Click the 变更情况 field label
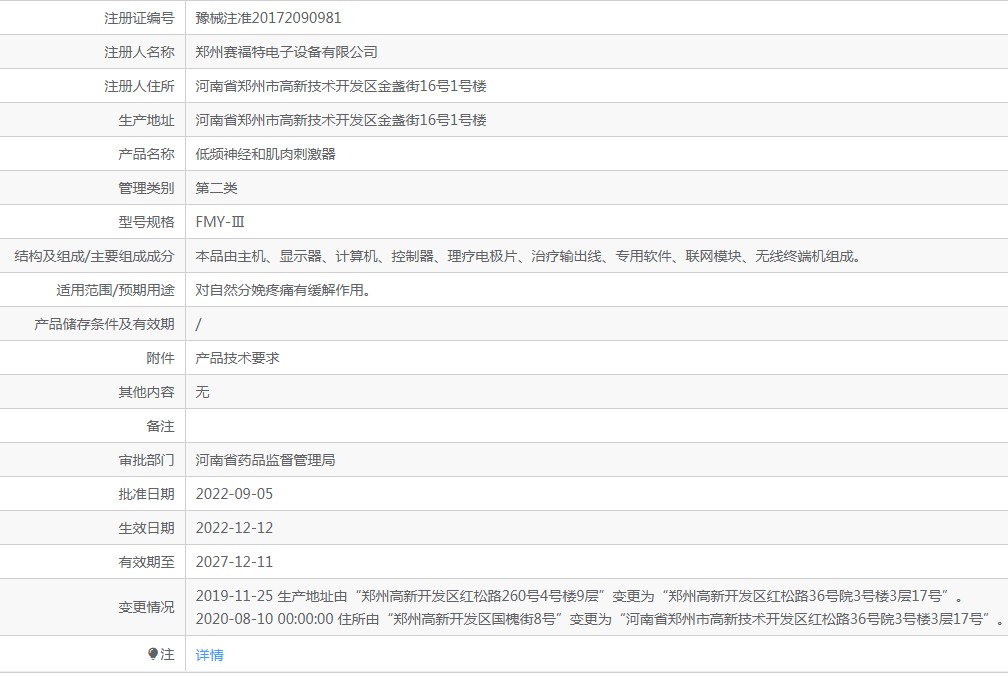The height and width of the screenshot is (676, 1008). (x=147, y=607)
